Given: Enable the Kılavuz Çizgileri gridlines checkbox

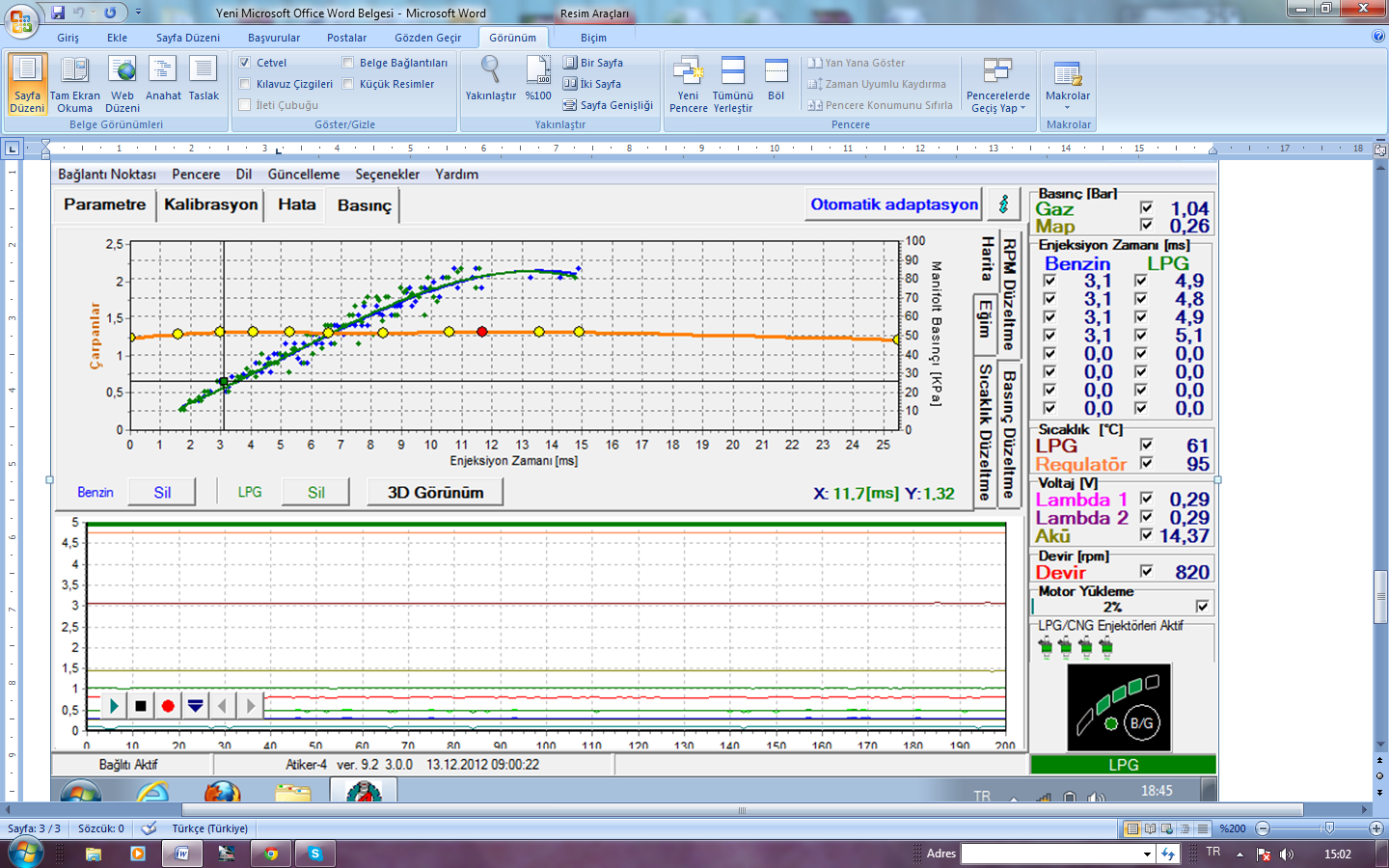Looking at the screenshot, I should [x=245, y=84].
